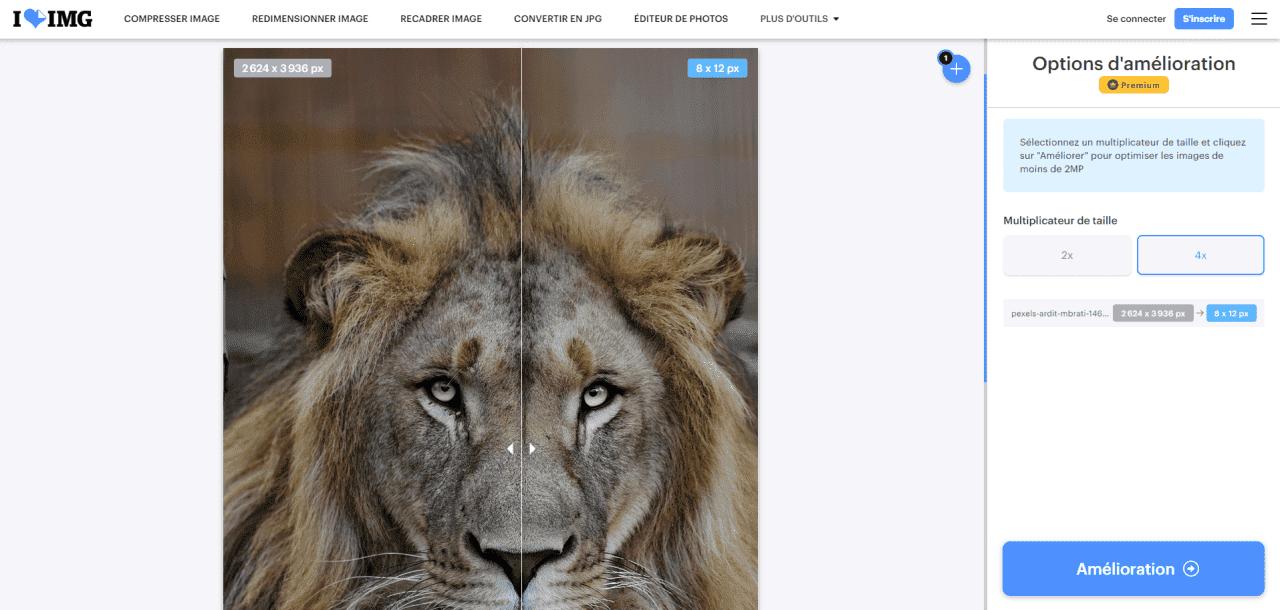Select the 2x size multiplier
1280x610 pixels.
[x=1067, y=255]
